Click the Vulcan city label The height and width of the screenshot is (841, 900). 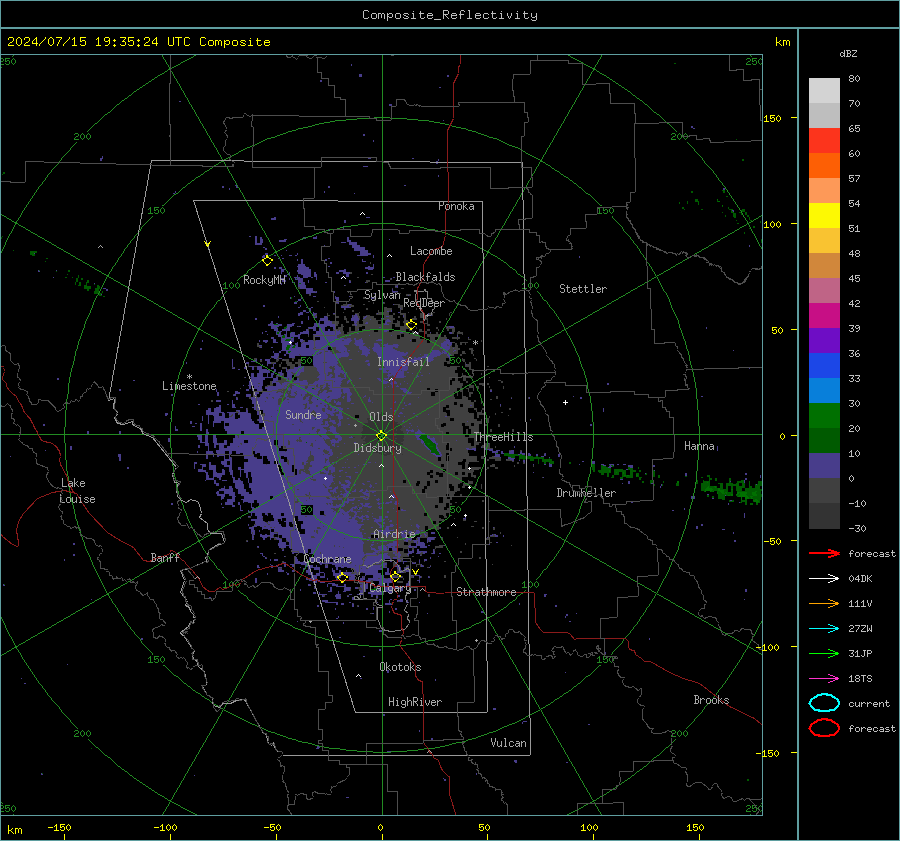coord(509,743)
